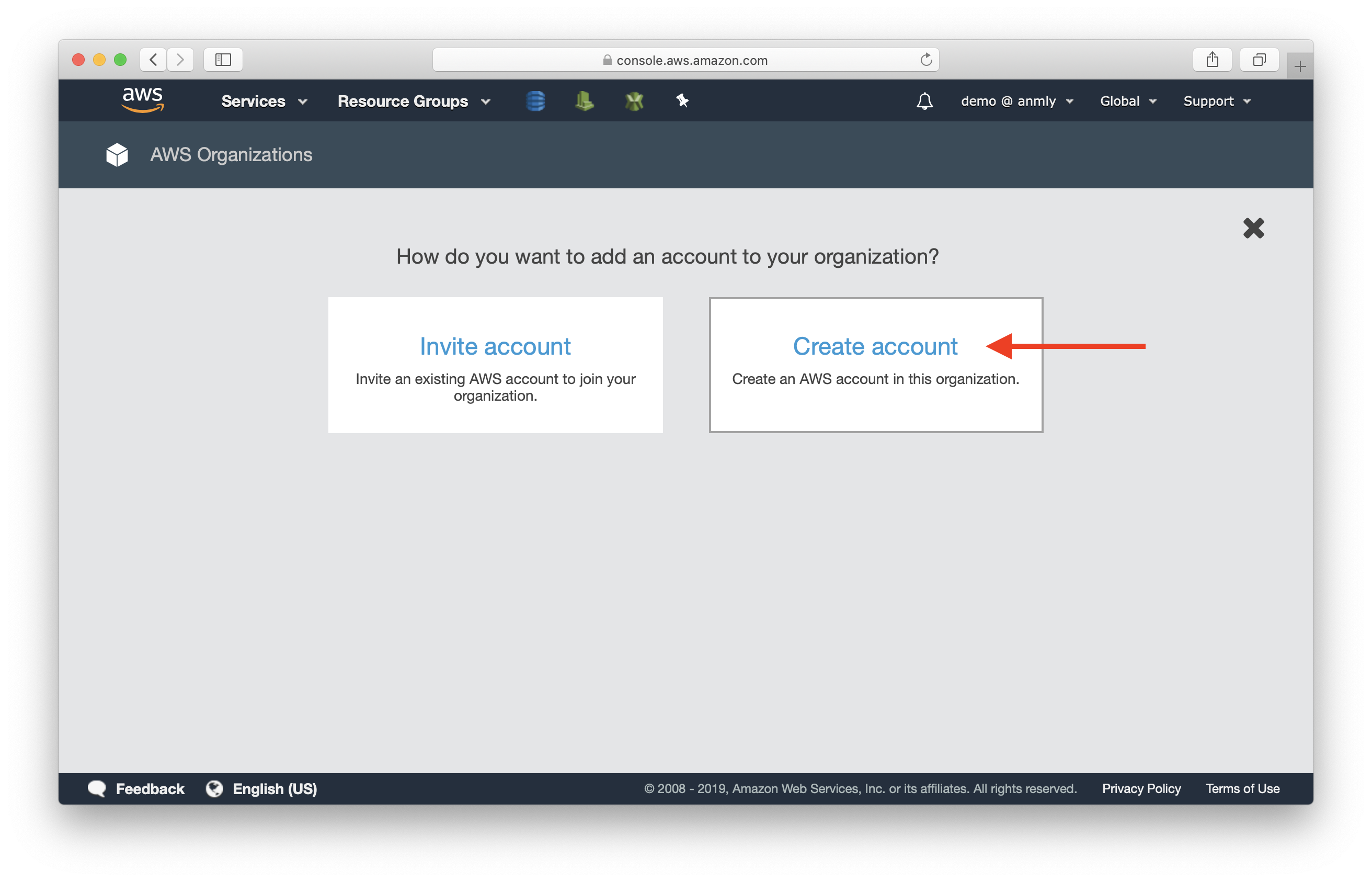Click the AWS logo home icon
Image resolution: width=1372 pixels, height=882 pixels.
coord(143,100)
